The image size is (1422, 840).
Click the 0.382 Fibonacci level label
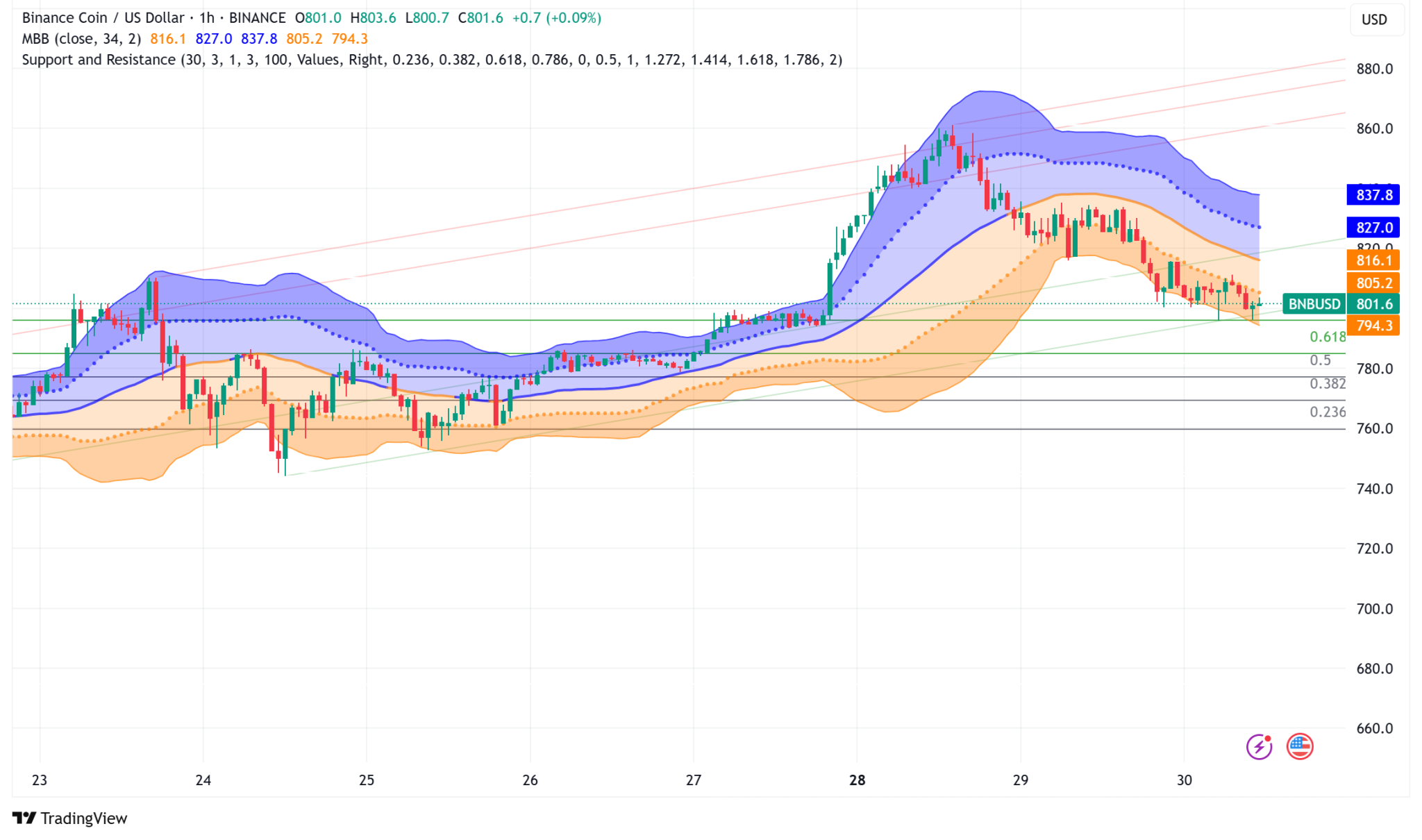click(x=1328, y=384)
